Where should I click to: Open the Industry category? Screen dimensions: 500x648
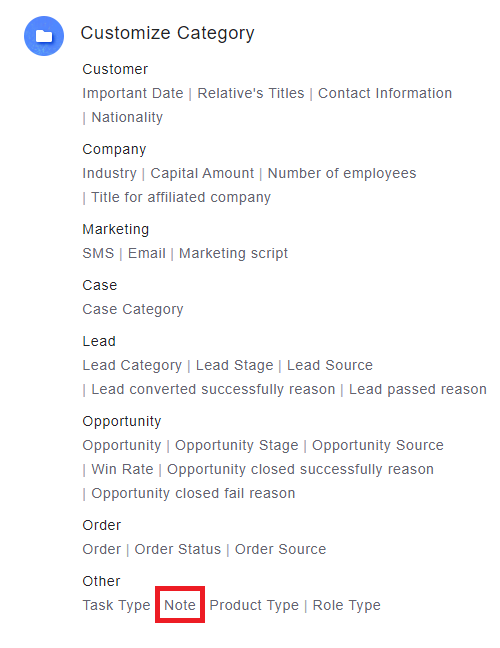109,173
